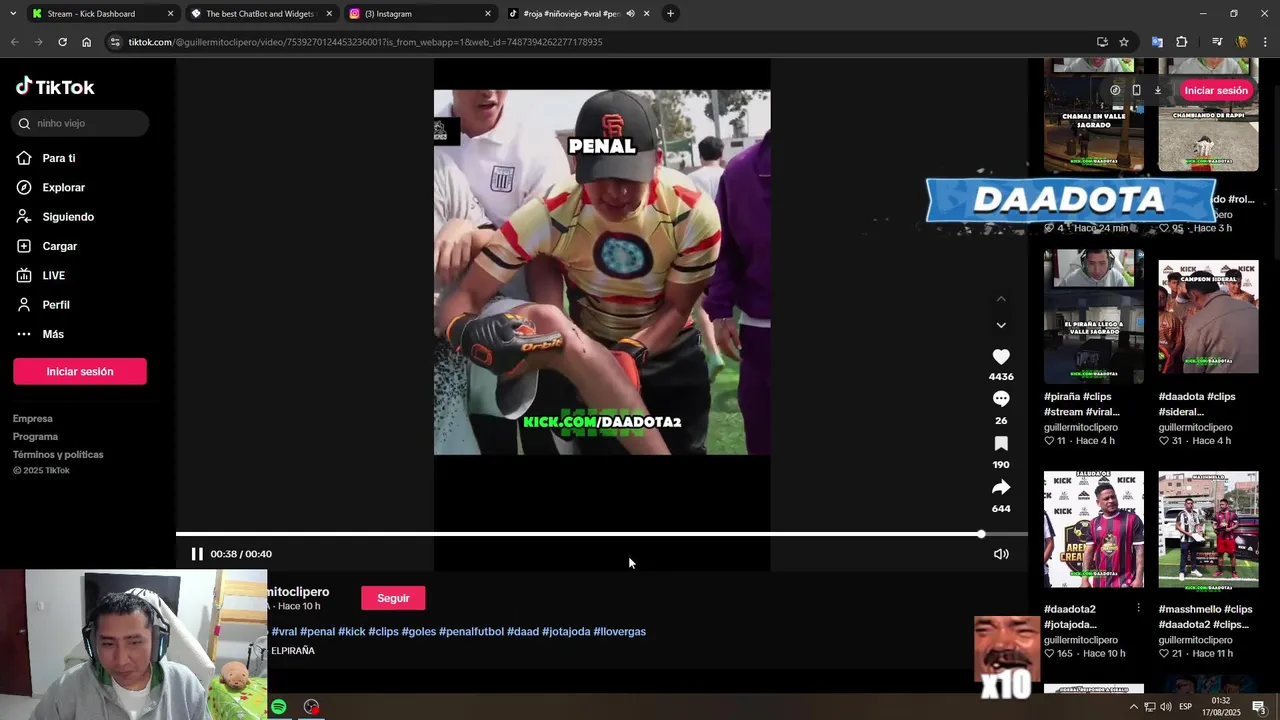The height and width of the screenshot is (720, 1280).
Task: Open the #masshmello #clips video thumbnail
Action: click(1208, 530)
